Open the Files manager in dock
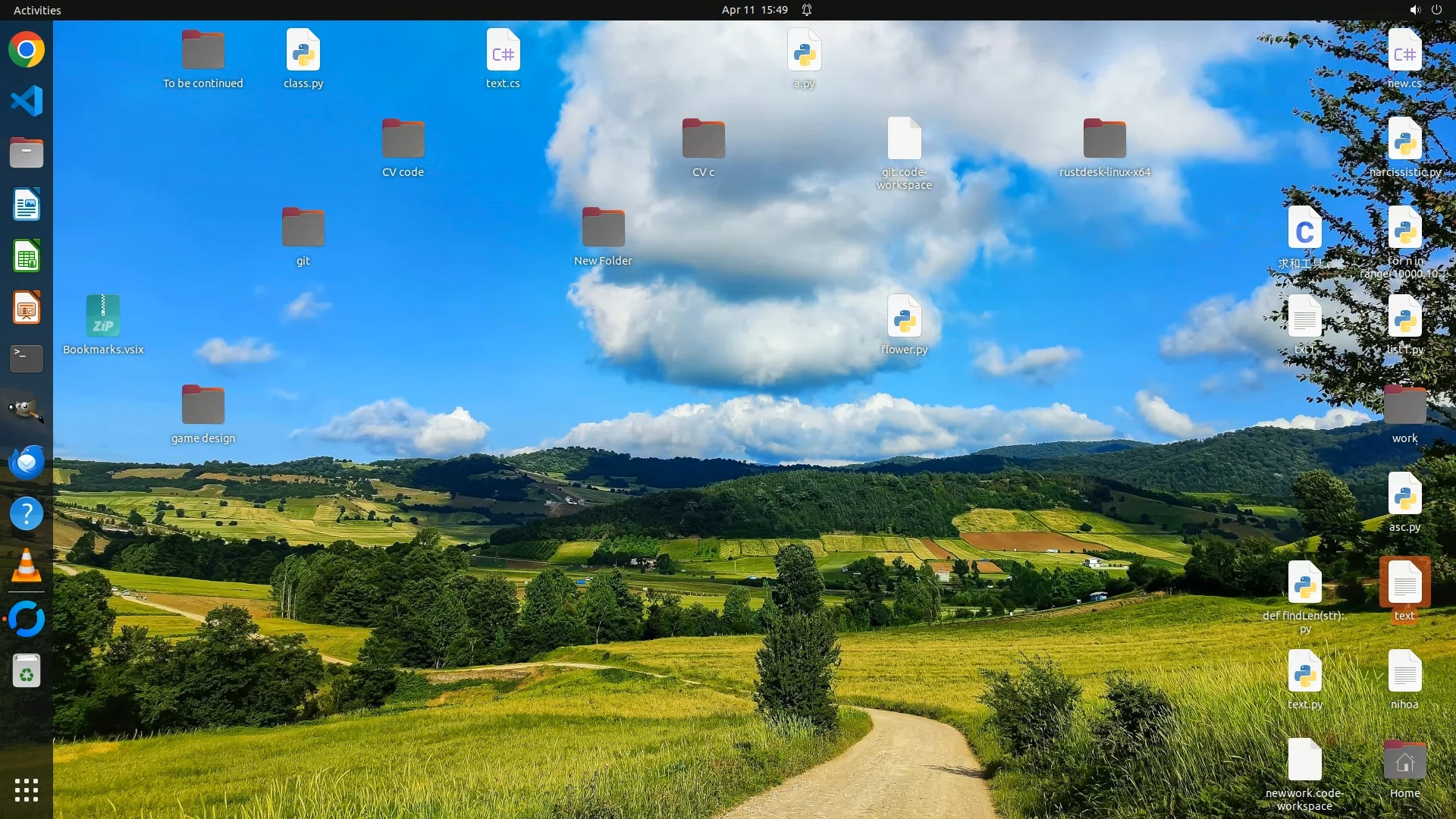 27,152
